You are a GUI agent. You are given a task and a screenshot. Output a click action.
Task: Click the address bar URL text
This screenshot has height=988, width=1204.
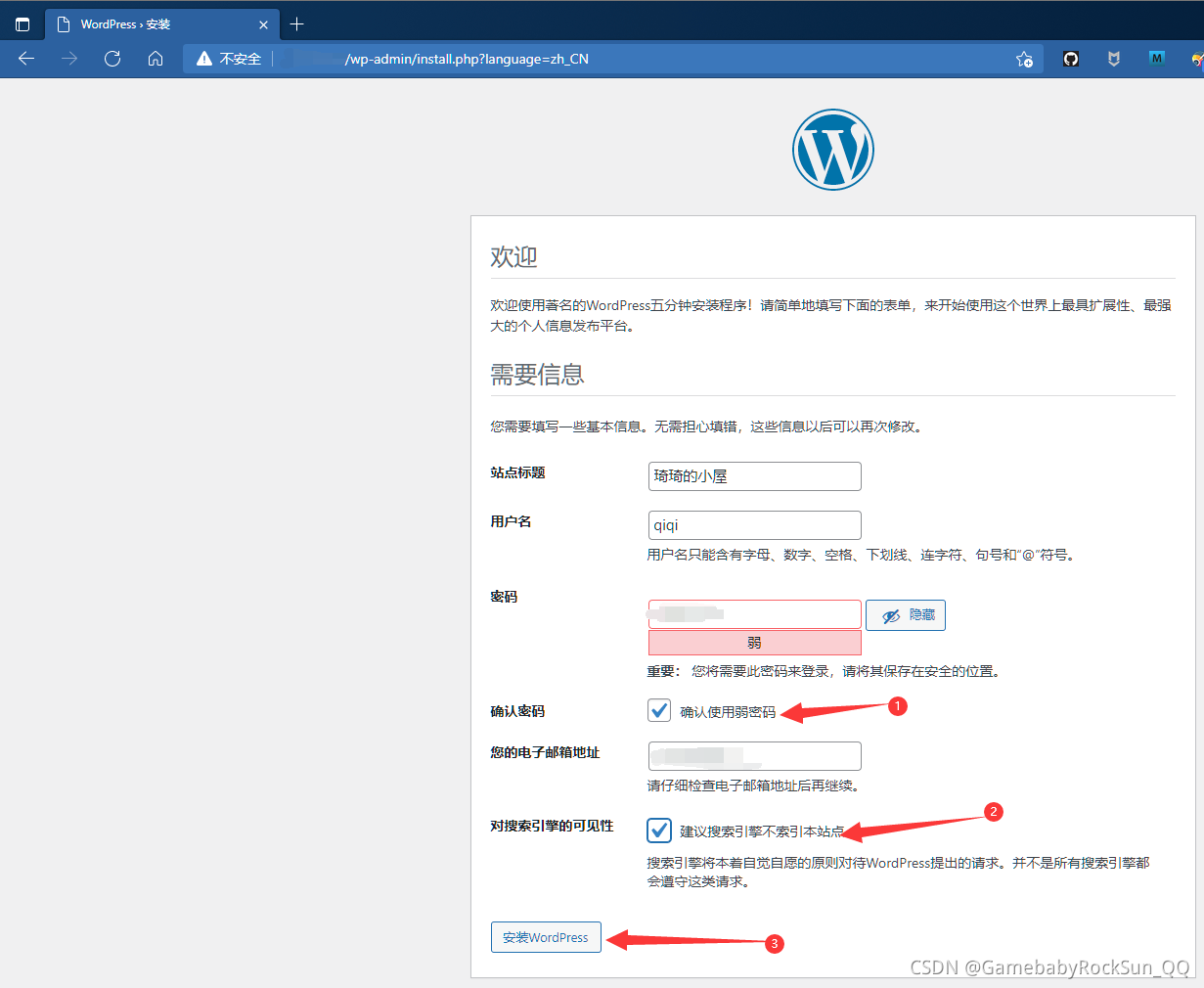coord(467,59)
